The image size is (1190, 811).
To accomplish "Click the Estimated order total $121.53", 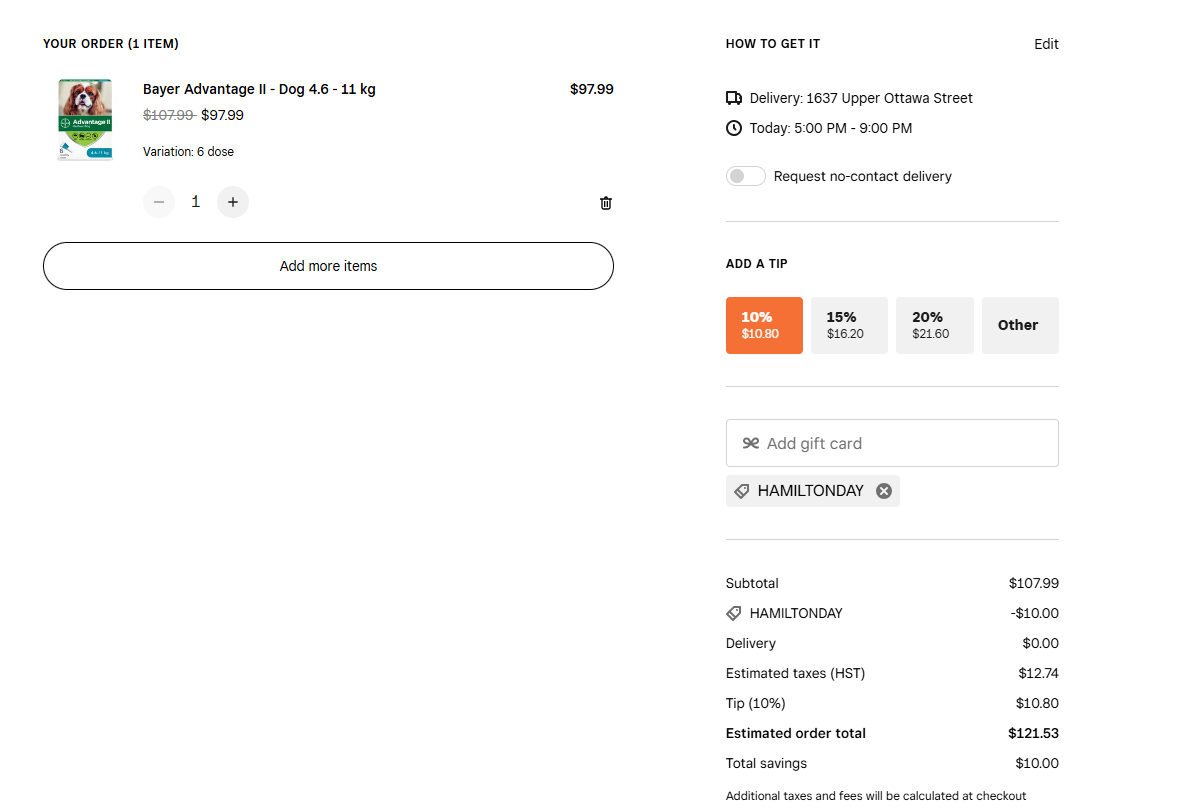I will point(1033,734).
